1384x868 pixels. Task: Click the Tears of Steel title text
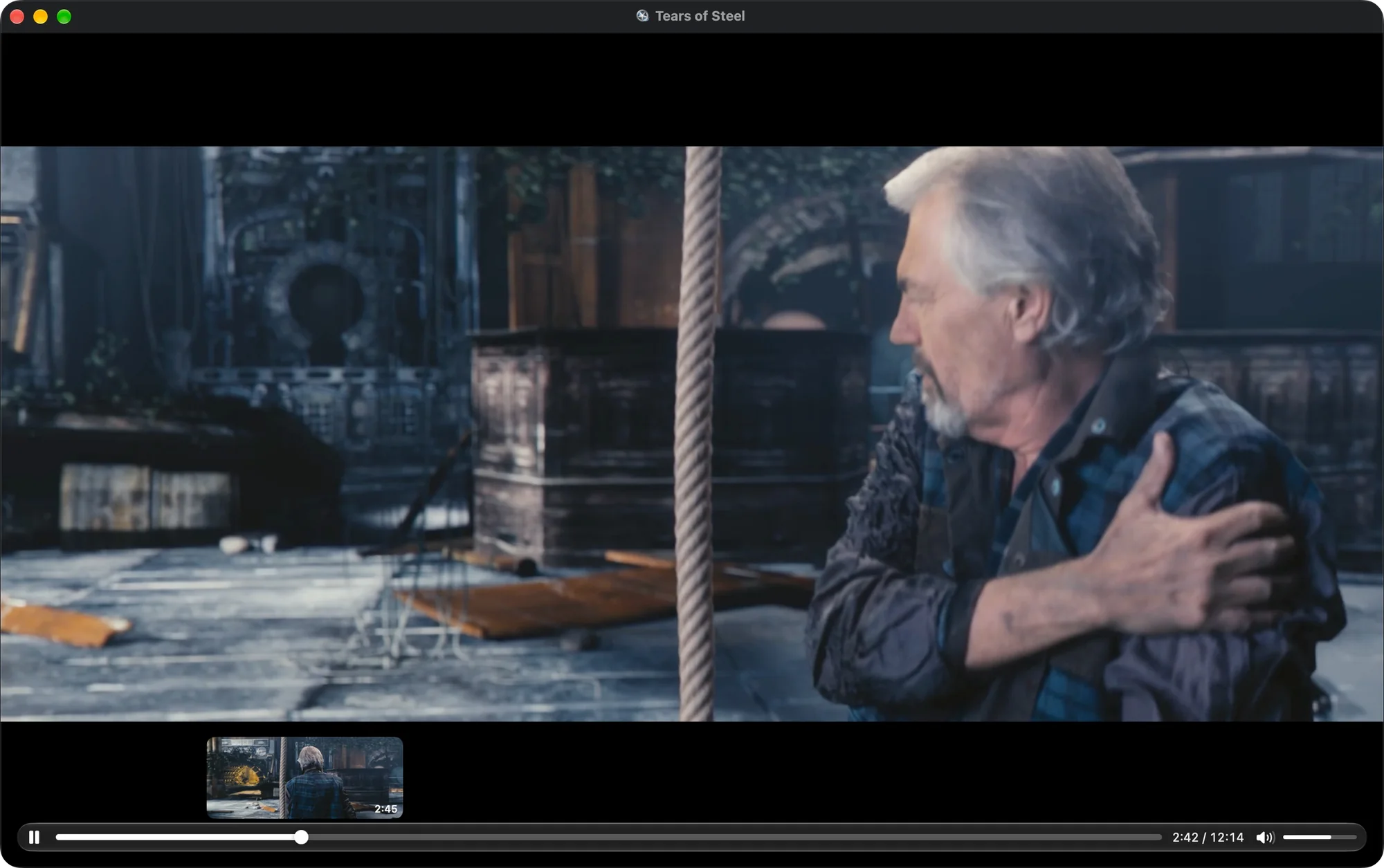pos(700,16)
